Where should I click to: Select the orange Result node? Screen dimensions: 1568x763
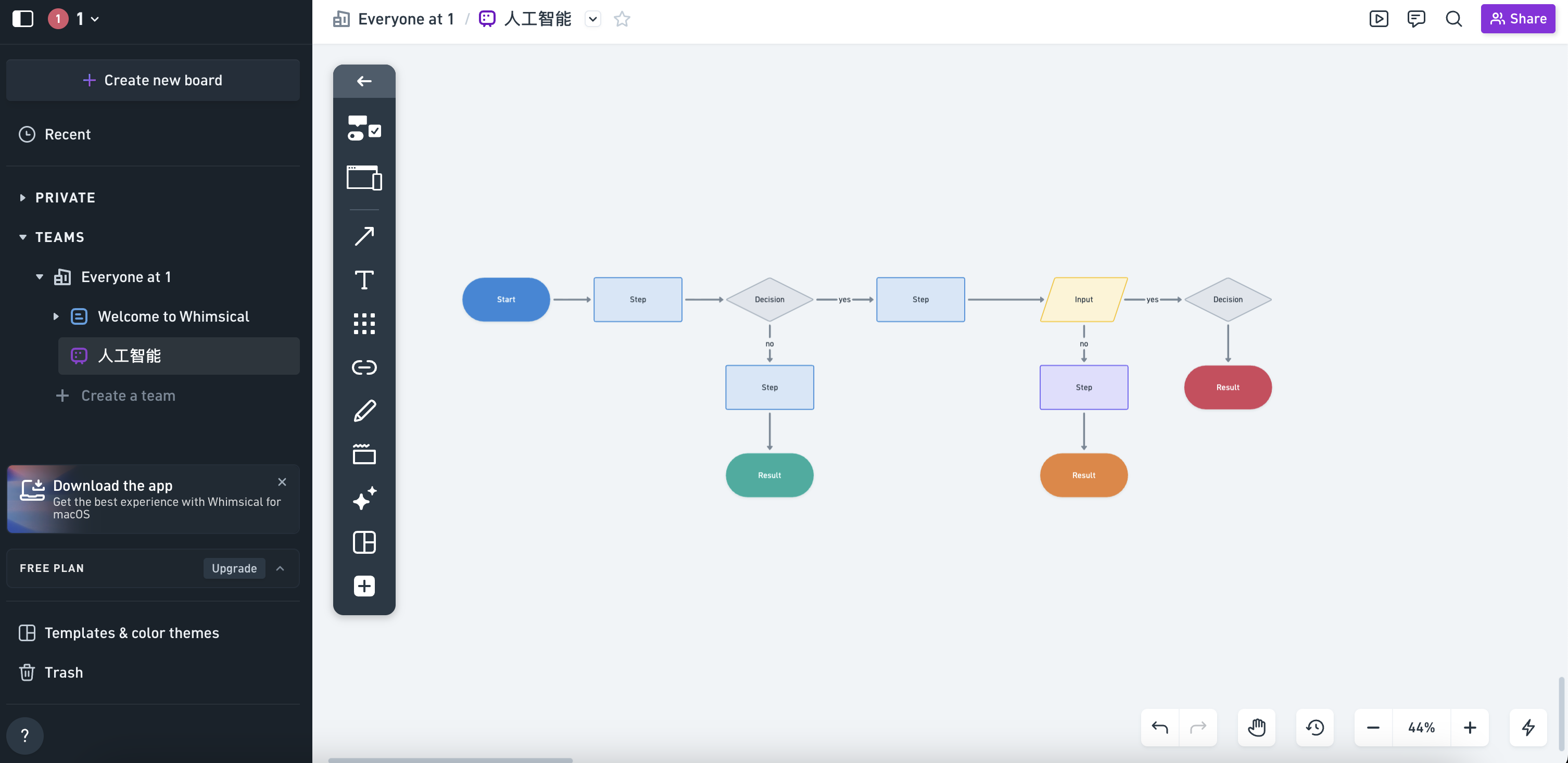1083,475
